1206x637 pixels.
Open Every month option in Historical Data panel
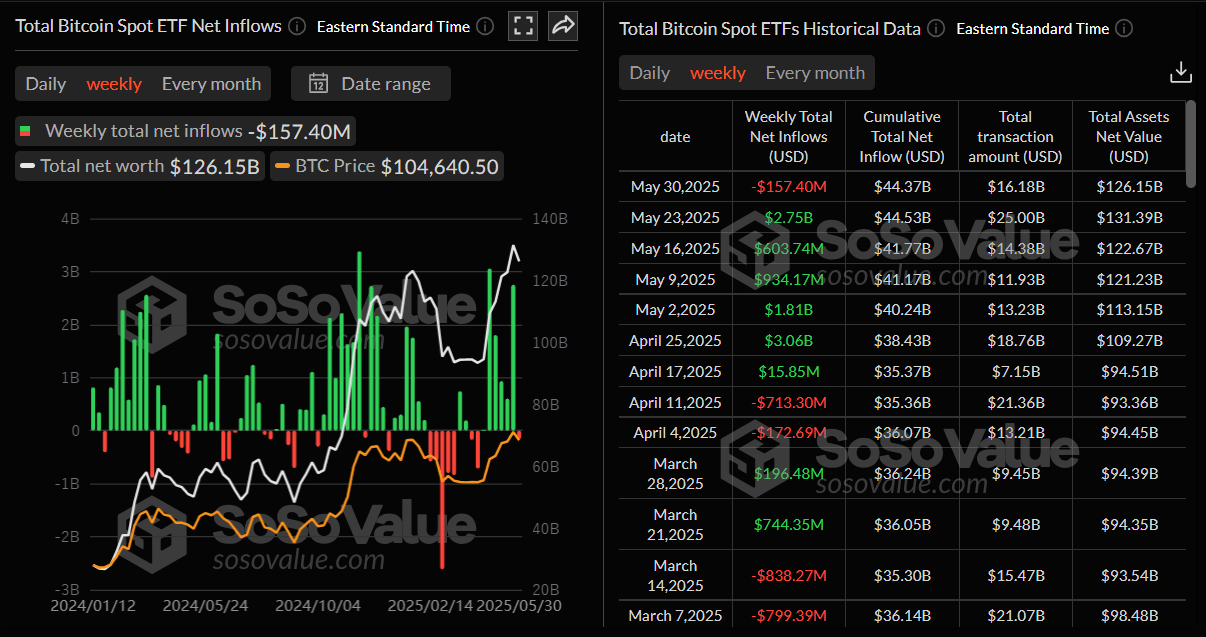tap(815, 72)
